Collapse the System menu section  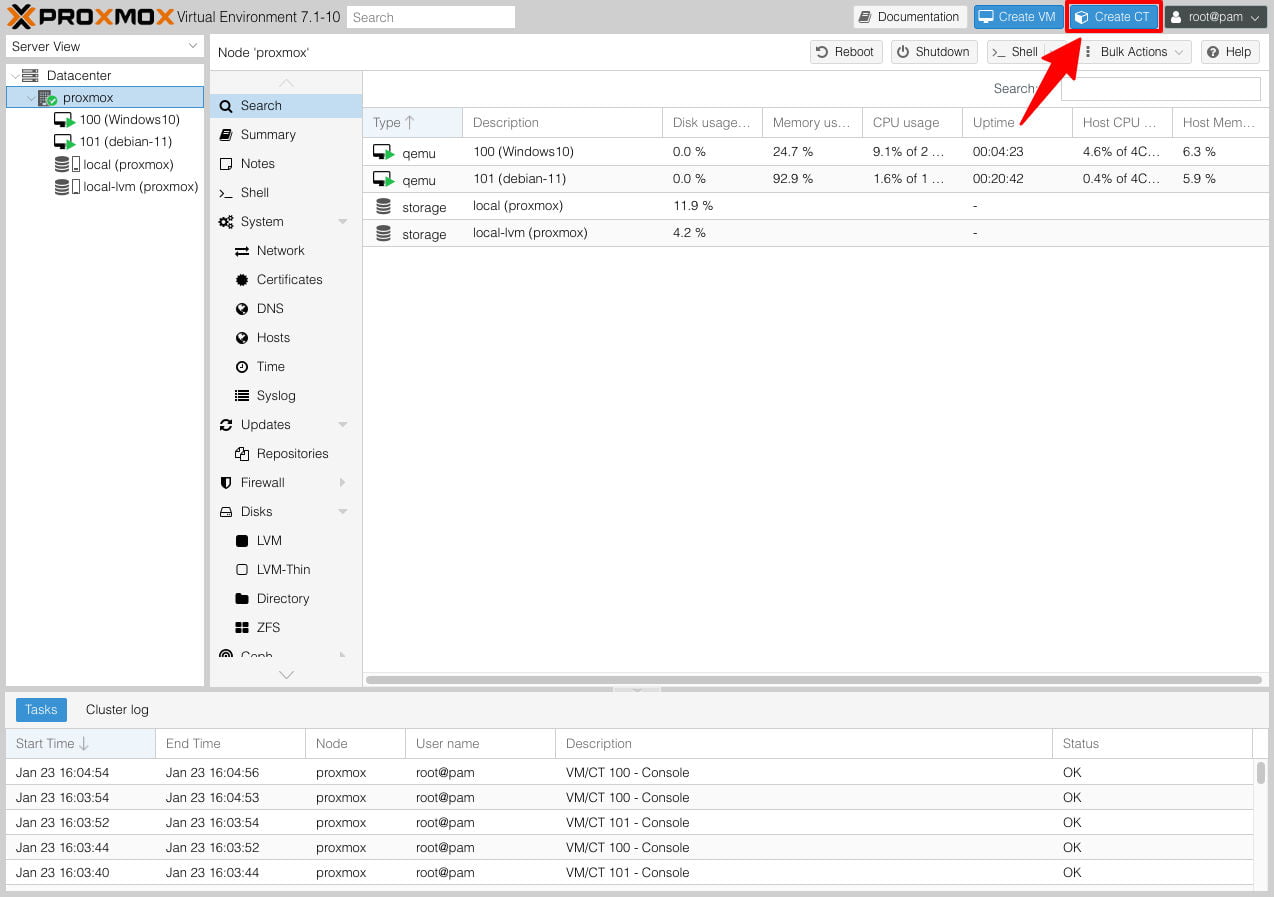[x=342, y=222]
